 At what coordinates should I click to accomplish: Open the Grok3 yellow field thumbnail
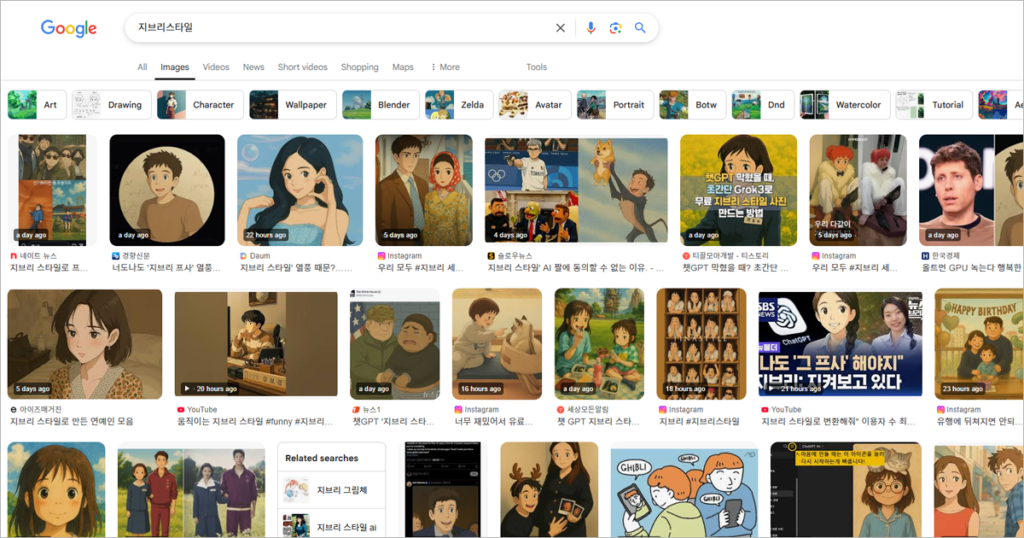[739, 190]
